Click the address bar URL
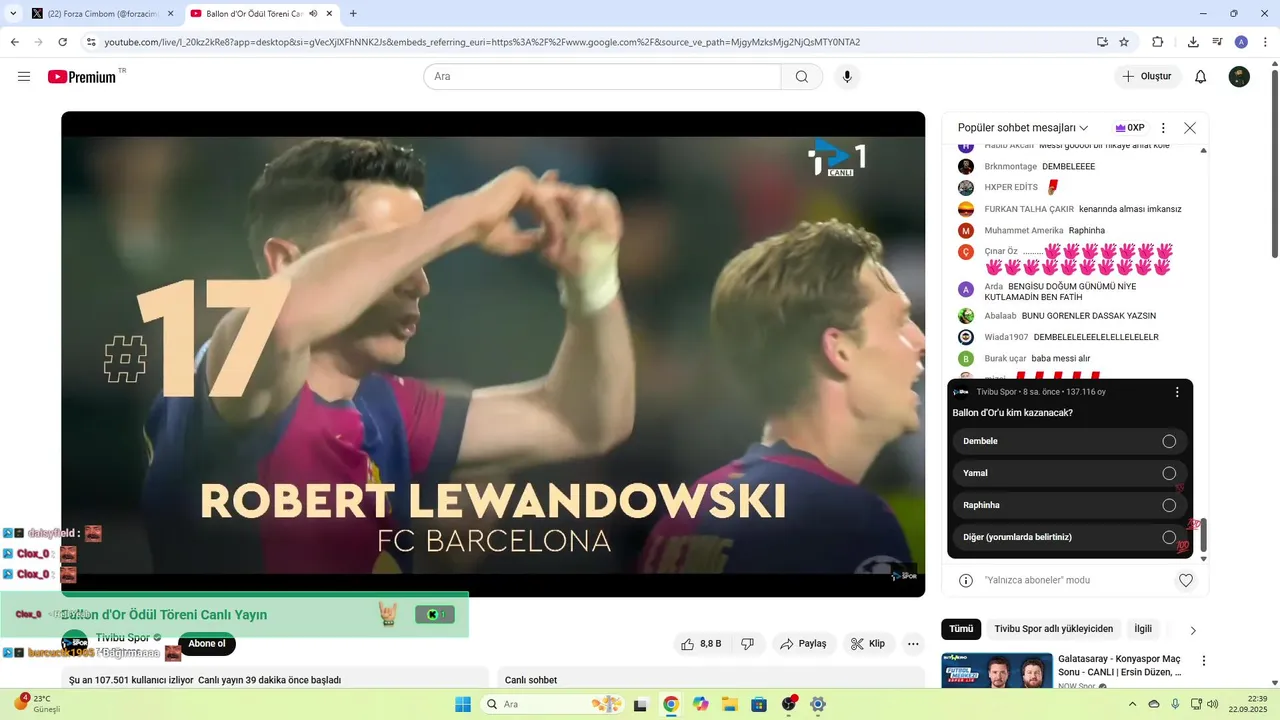Screen dimensions: 1280x720 click(482, 42)
